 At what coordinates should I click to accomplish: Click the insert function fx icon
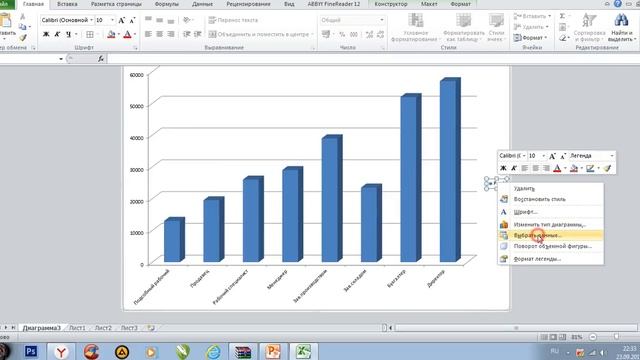[101, 59]
